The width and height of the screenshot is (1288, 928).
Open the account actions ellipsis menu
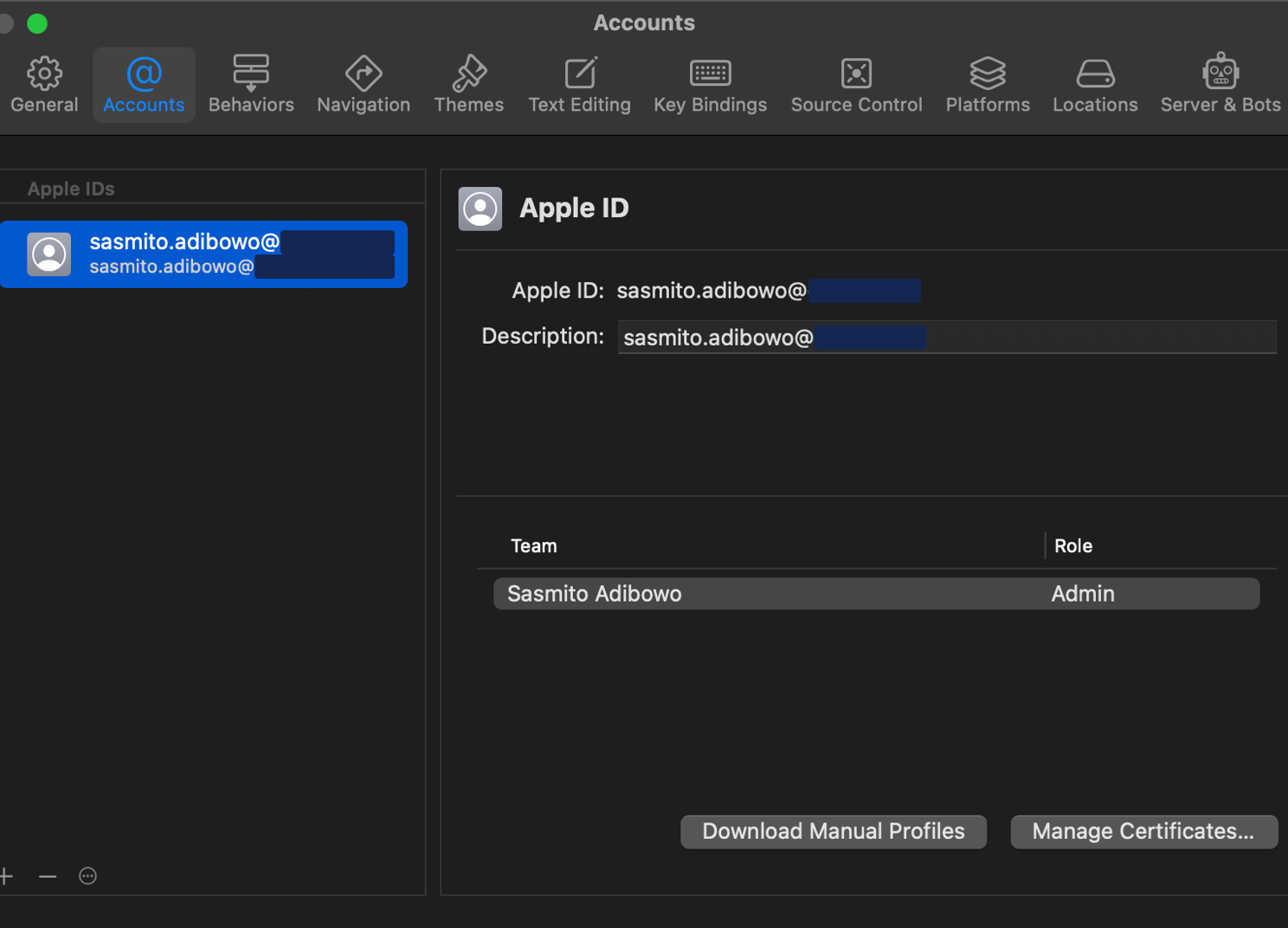tap(87, 876)
